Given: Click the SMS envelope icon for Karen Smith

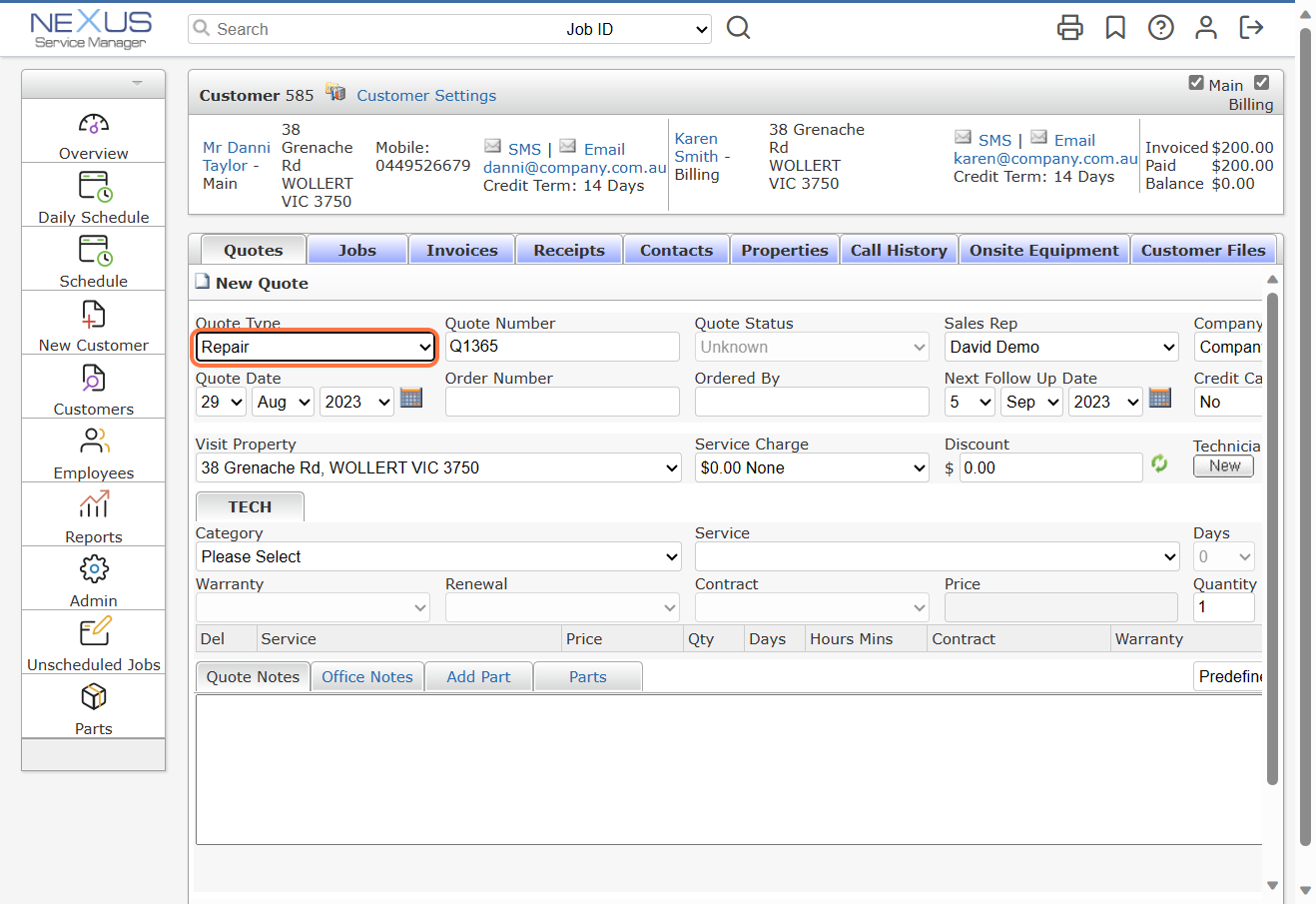Looking at the screenshot, I should point(963,137).
